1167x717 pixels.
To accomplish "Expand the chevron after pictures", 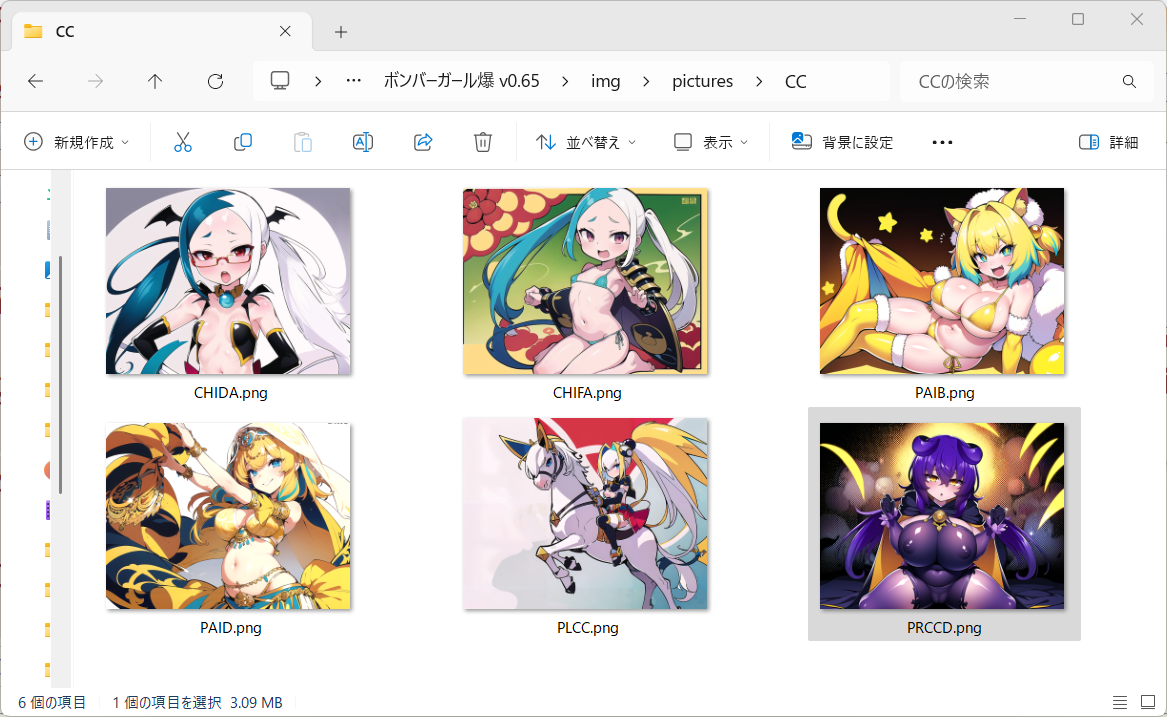I will (758, 81).
